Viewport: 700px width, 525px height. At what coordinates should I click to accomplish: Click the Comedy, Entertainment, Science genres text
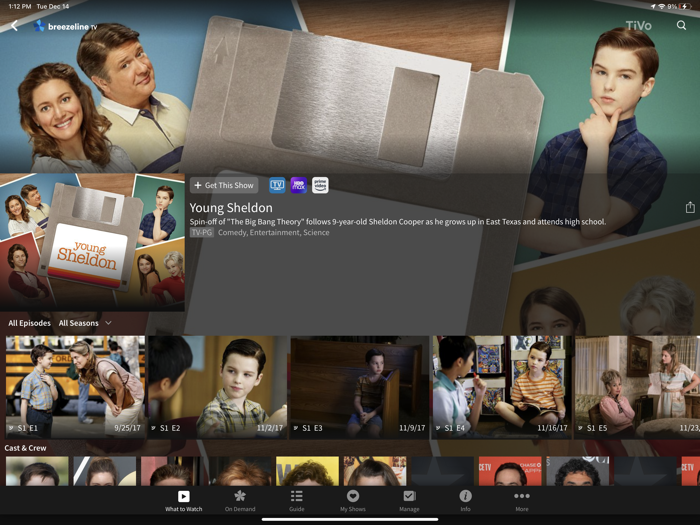tap(274, 233)
